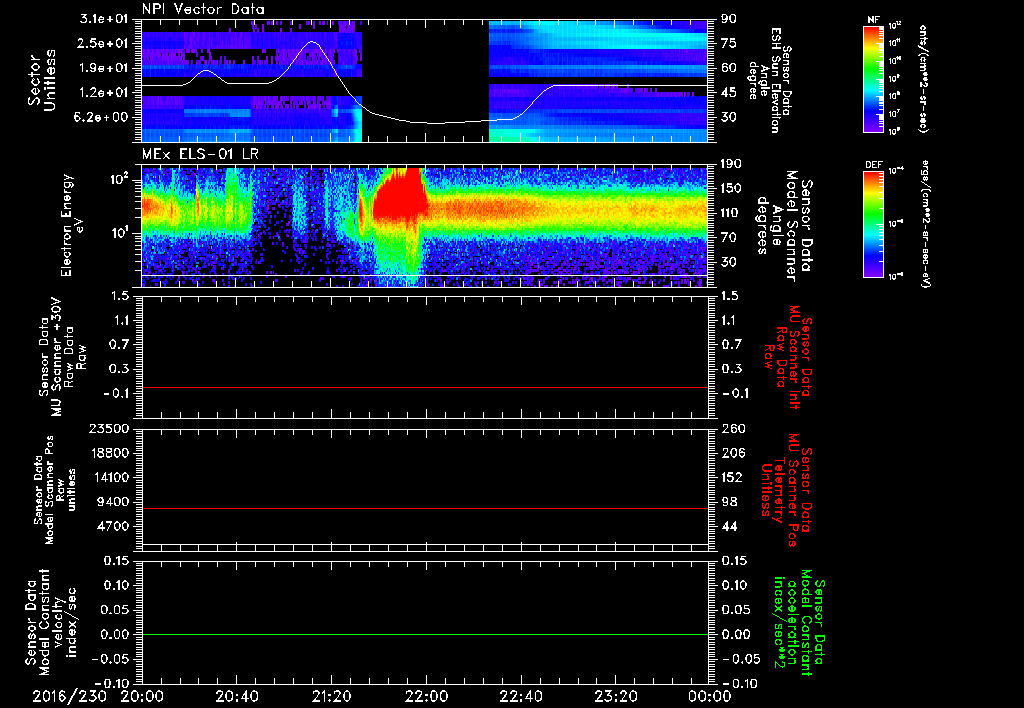Click the "14100" scanner position tick label
The height and width of the screenshot is (708, 1024).
[x=109, y=477]
